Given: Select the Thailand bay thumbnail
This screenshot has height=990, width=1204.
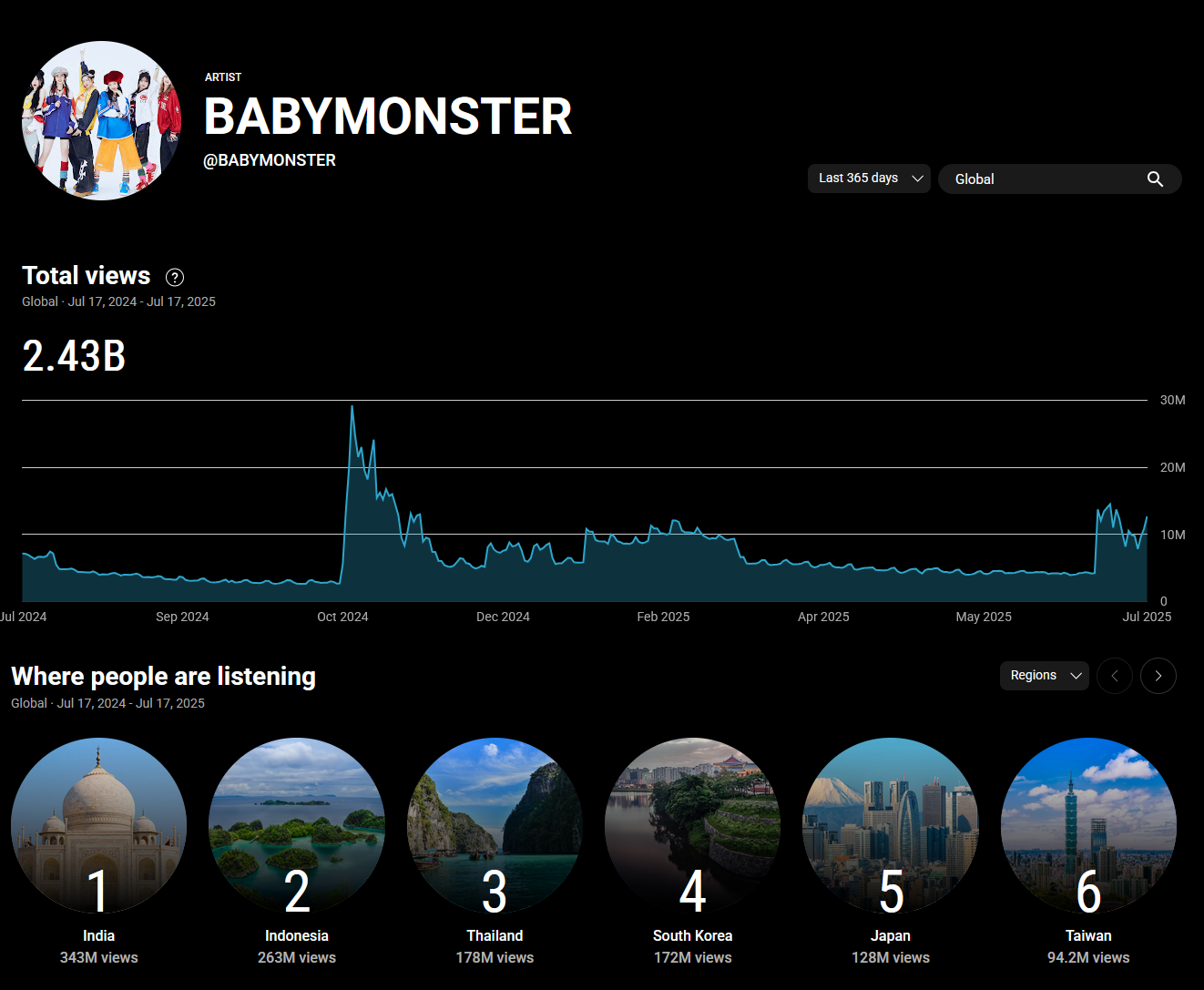Looking at the screenshot, I should [495, 825].
